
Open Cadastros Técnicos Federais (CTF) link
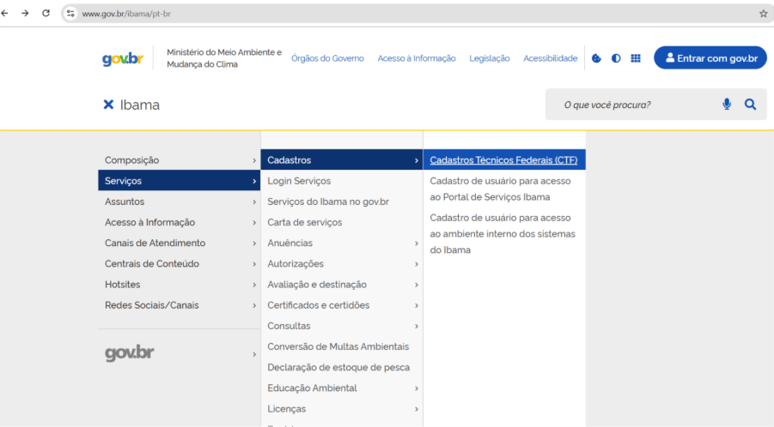click(503, 160)
